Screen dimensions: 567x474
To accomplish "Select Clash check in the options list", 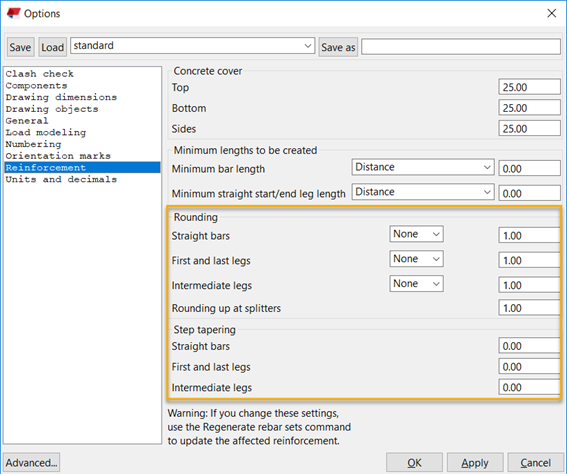I will [x=39, y=74].
